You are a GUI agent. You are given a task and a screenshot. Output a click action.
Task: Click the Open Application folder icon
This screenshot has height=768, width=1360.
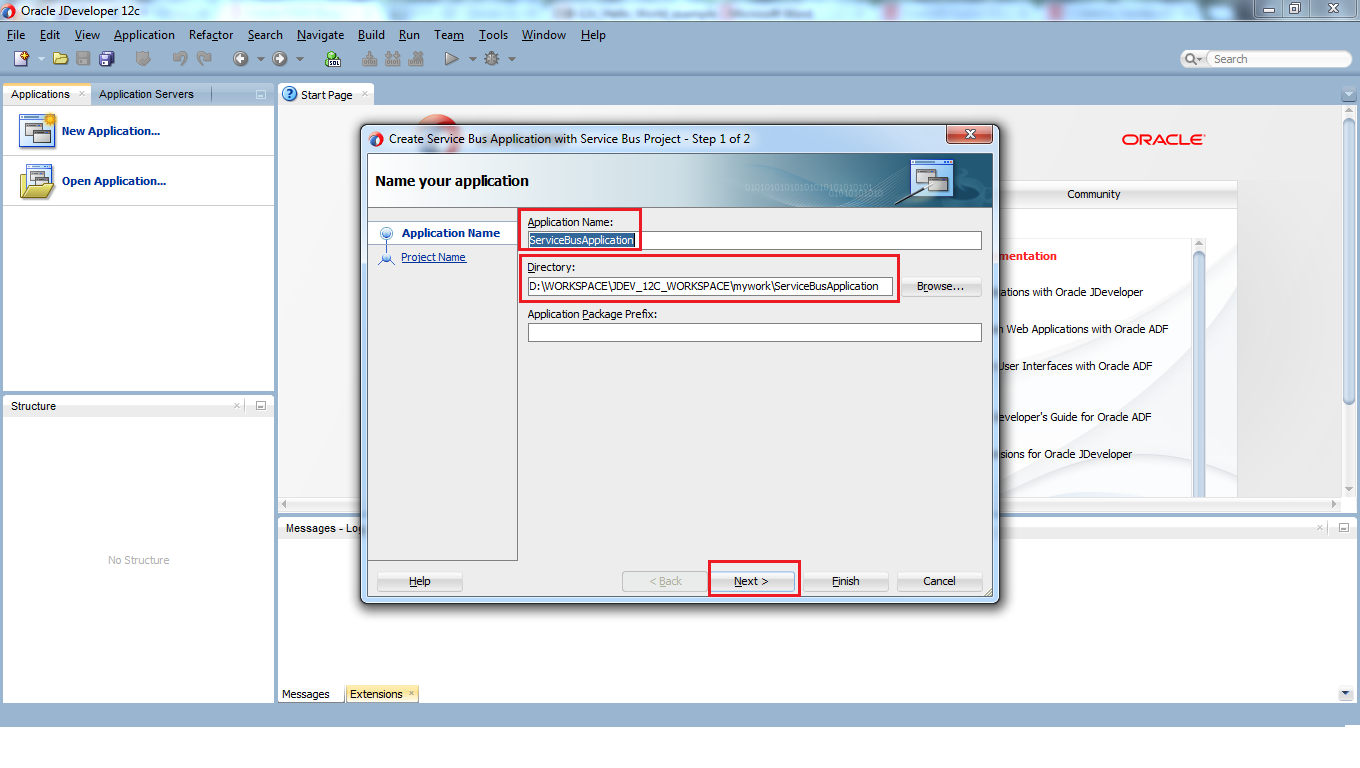(x=37, y=182)
